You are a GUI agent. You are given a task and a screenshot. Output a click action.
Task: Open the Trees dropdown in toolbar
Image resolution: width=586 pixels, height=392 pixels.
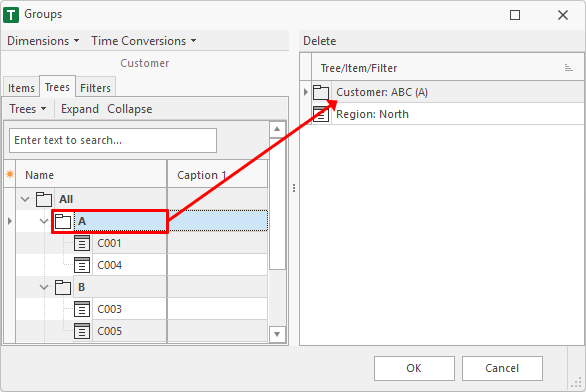(x=28, y=109)
